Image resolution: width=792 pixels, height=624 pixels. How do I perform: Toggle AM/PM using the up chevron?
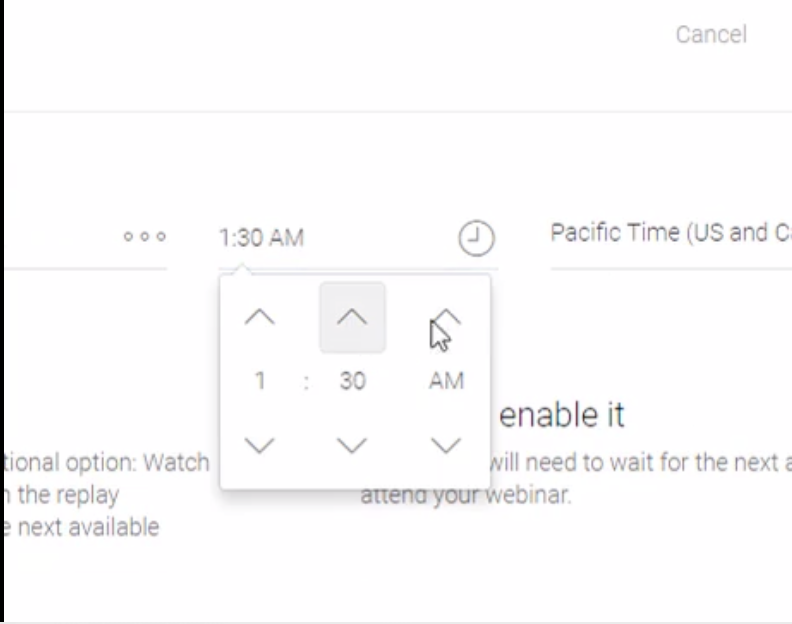pos(446,317)
